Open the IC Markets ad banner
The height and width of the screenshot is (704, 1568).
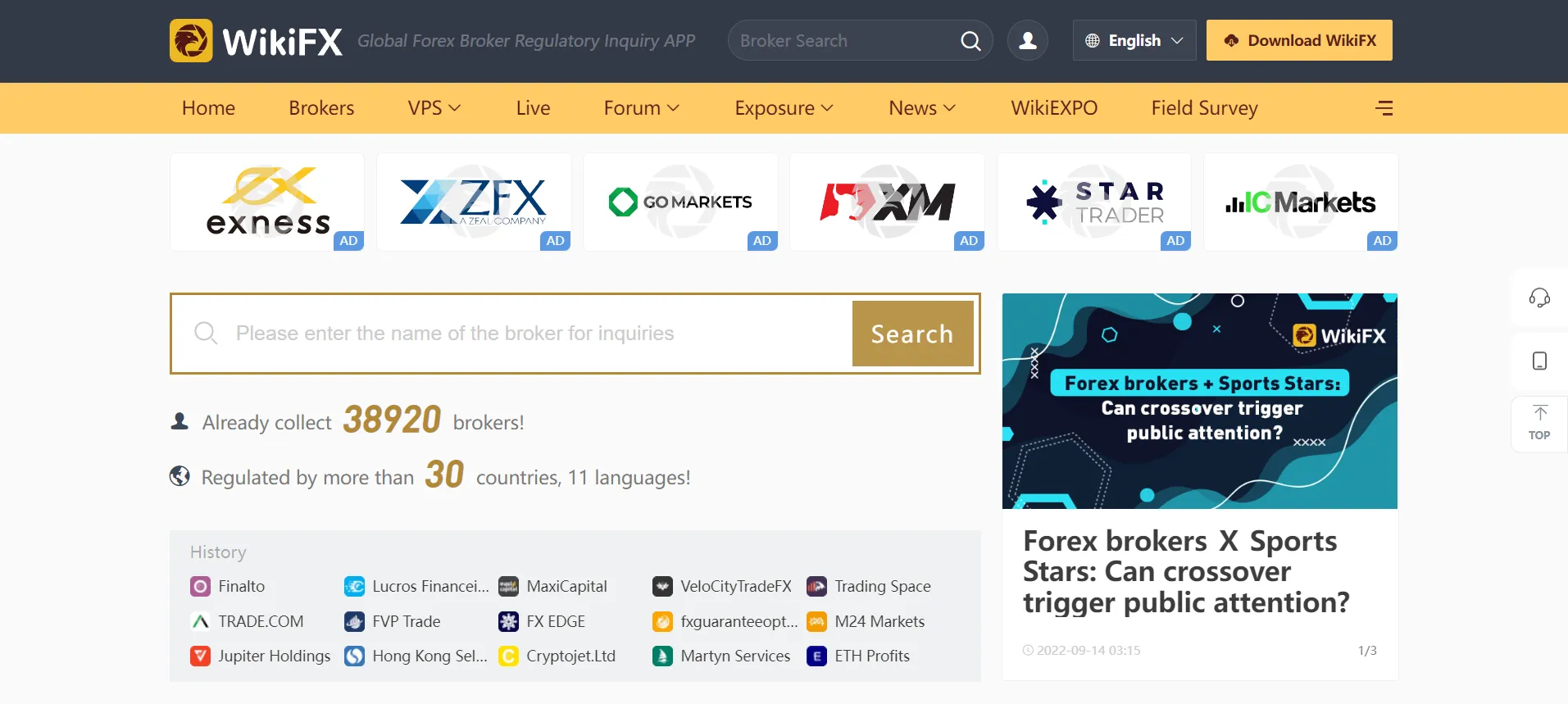(1301, 202)
